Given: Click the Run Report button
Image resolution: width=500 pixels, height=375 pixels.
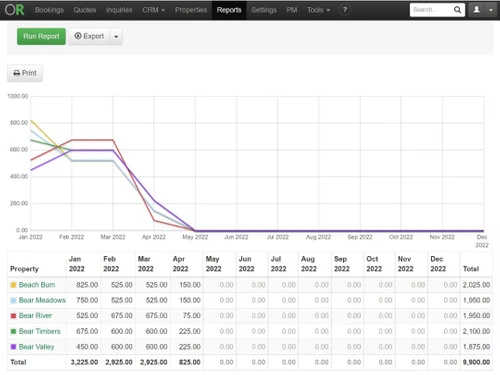Looking at the screenshot, I should [41, 36].
